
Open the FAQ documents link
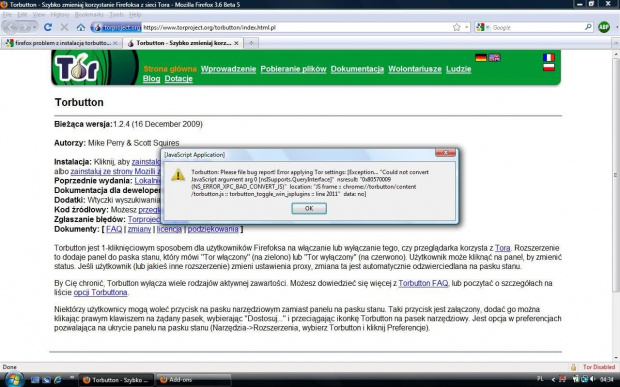pos(114,229)
